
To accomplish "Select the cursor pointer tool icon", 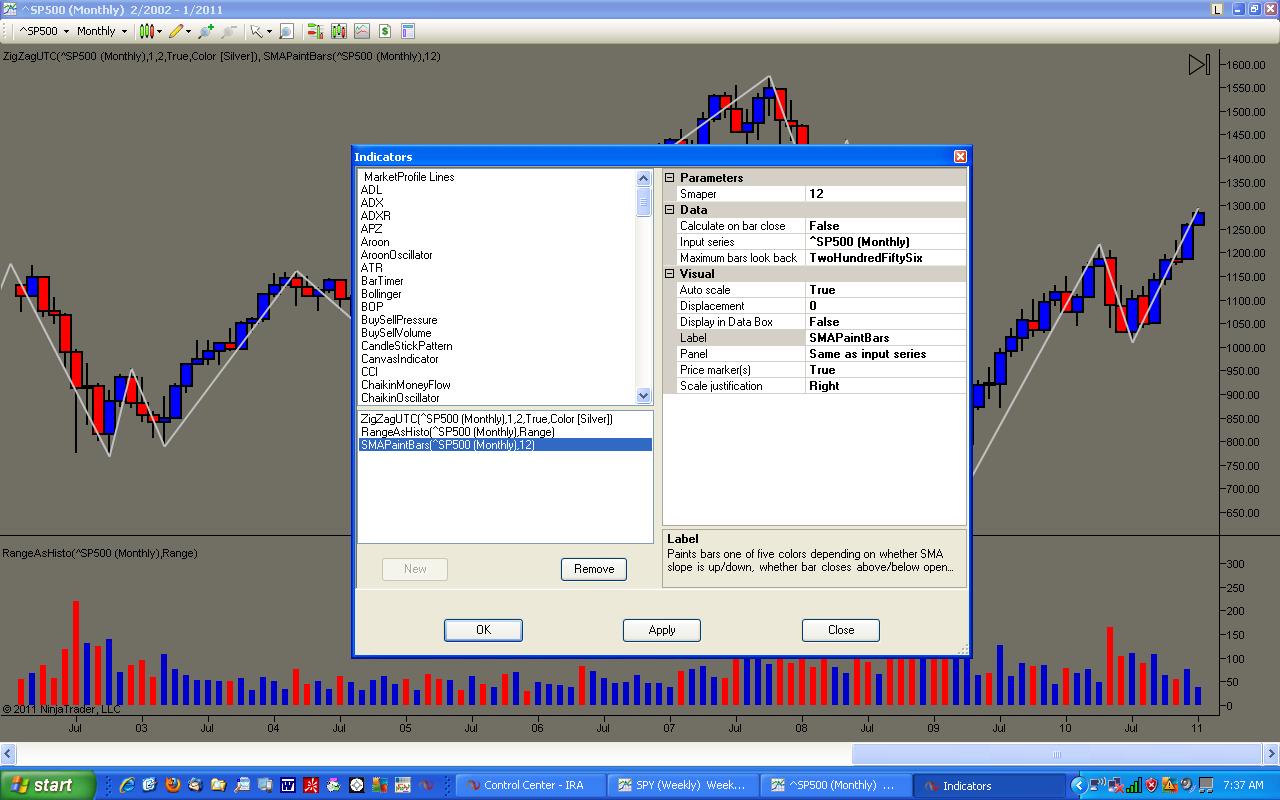I will point(256,31).
